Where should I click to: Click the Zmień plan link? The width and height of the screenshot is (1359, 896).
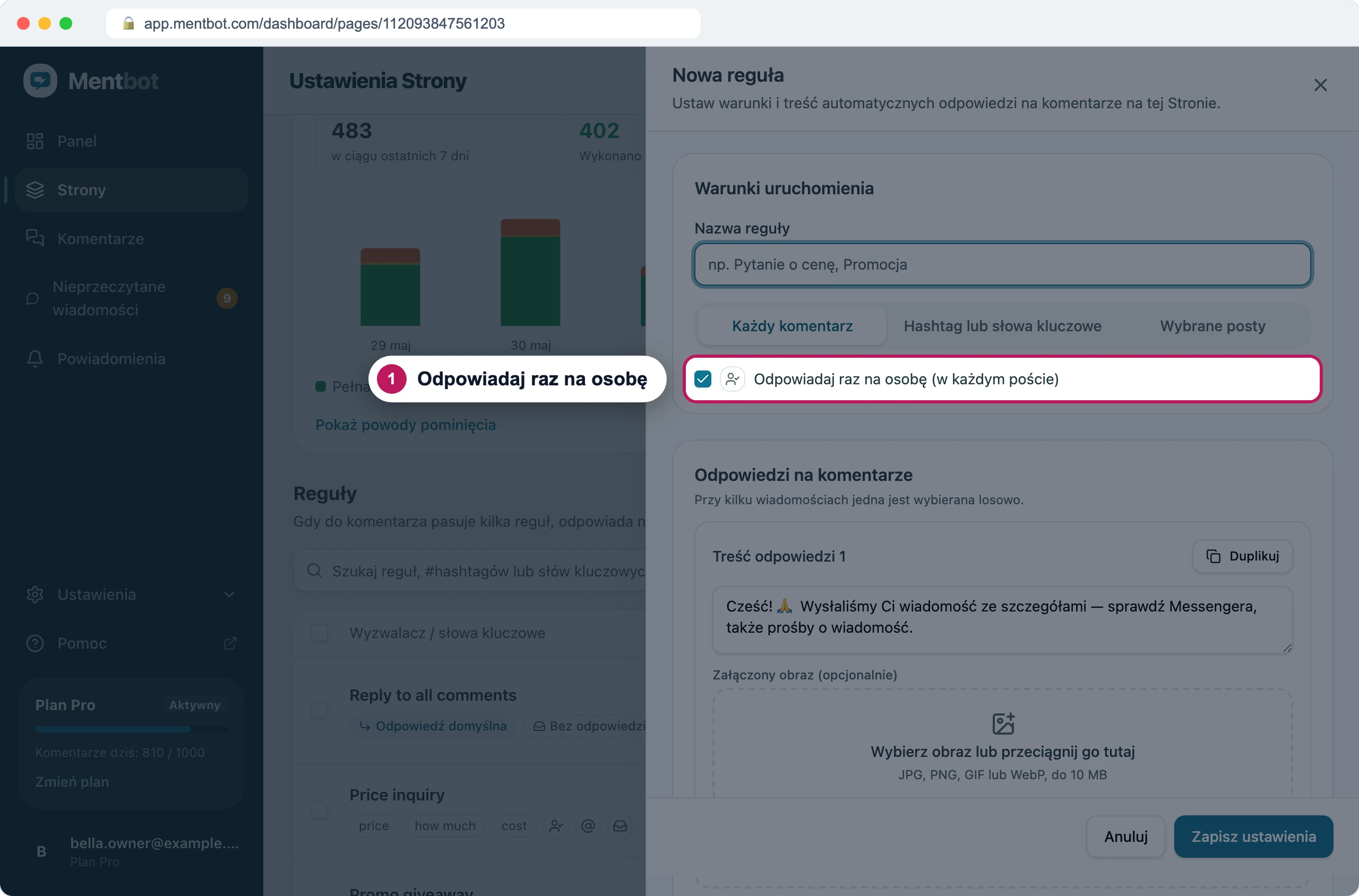(72, 781)
